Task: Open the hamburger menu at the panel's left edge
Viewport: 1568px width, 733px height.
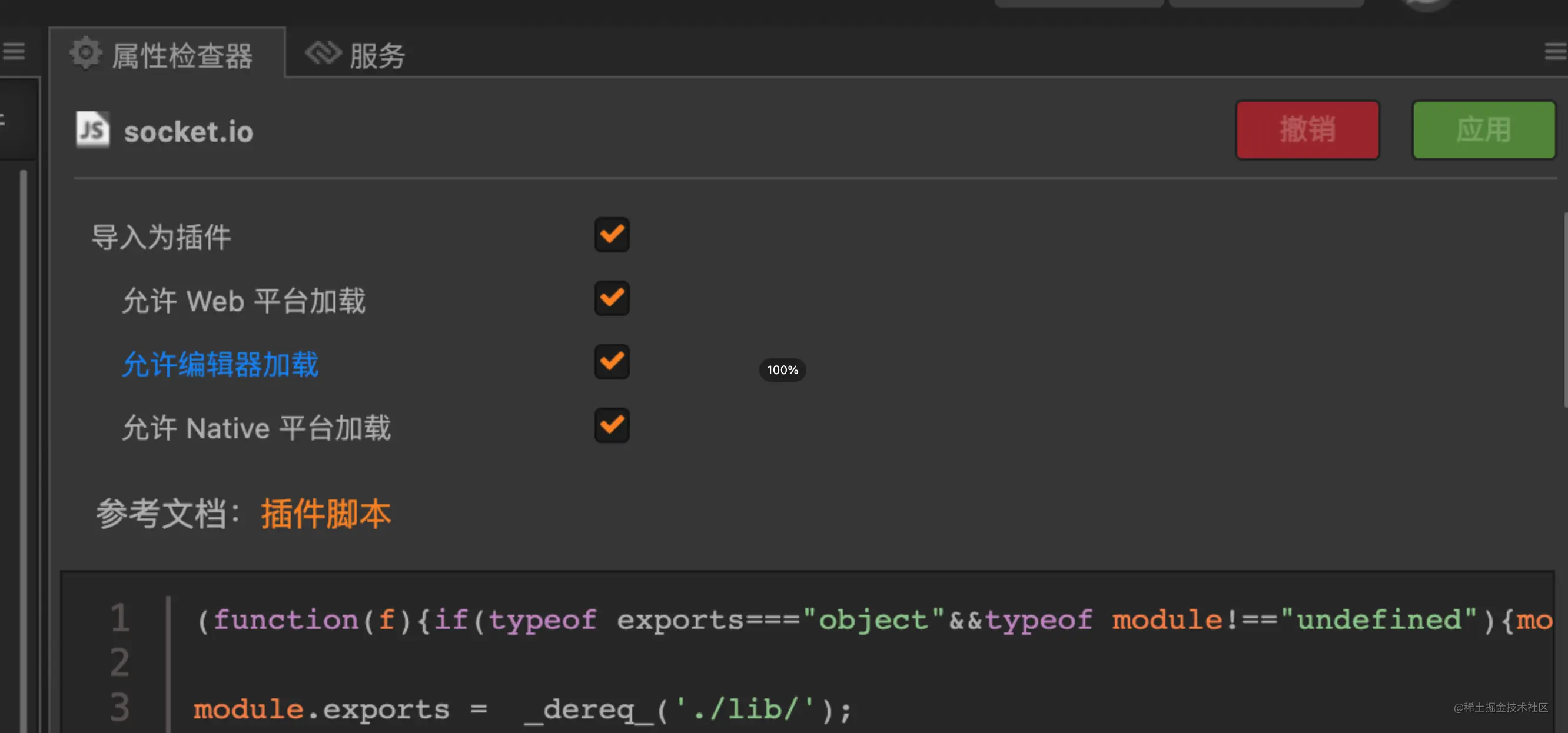Action: click(x=14, y=51)
